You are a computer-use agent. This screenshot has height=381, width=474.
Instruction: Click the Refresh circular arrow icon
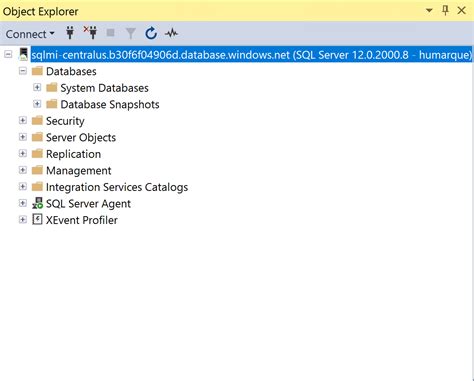coord(151,33)
